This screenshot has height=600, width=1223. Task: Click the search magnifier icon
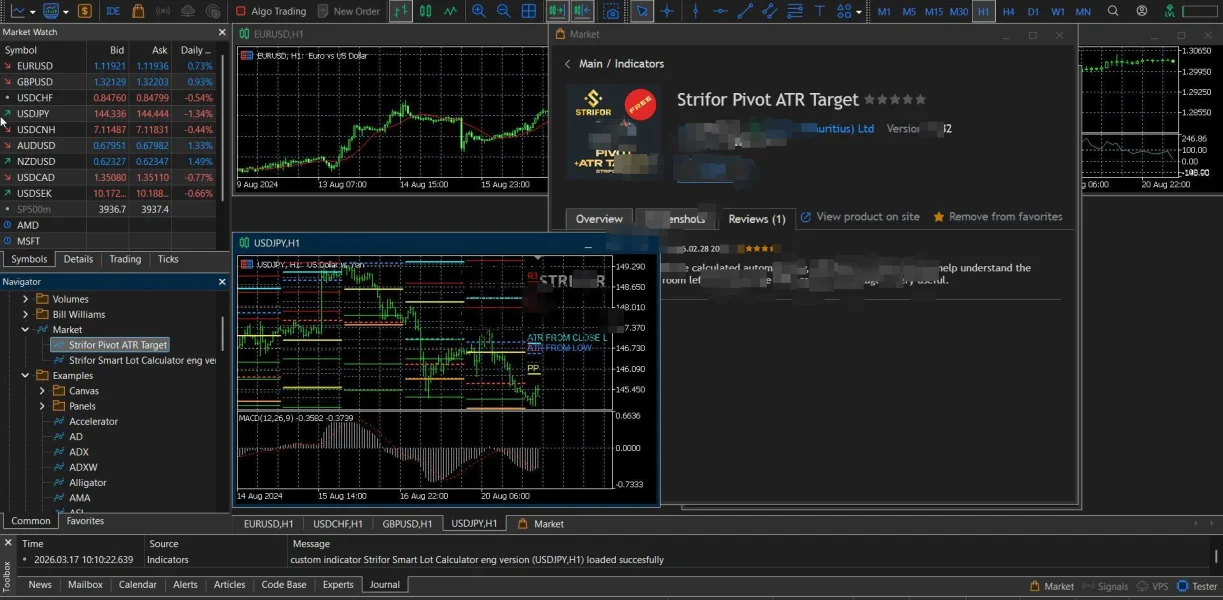point(1113,11)
